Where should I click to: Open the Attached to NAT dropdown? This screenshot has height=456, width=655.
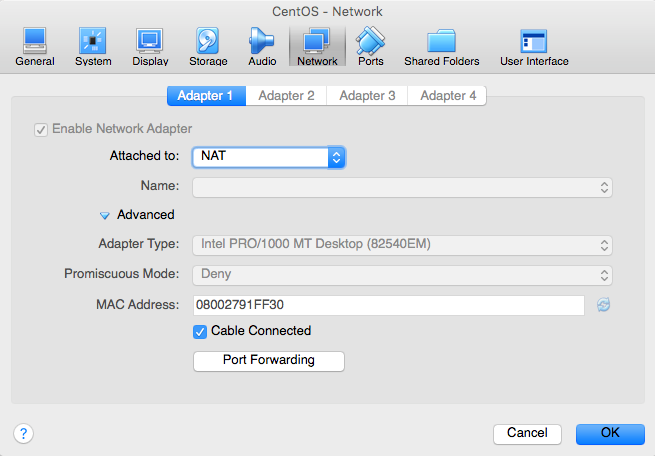pyautogui.click(x=269, y=157)
